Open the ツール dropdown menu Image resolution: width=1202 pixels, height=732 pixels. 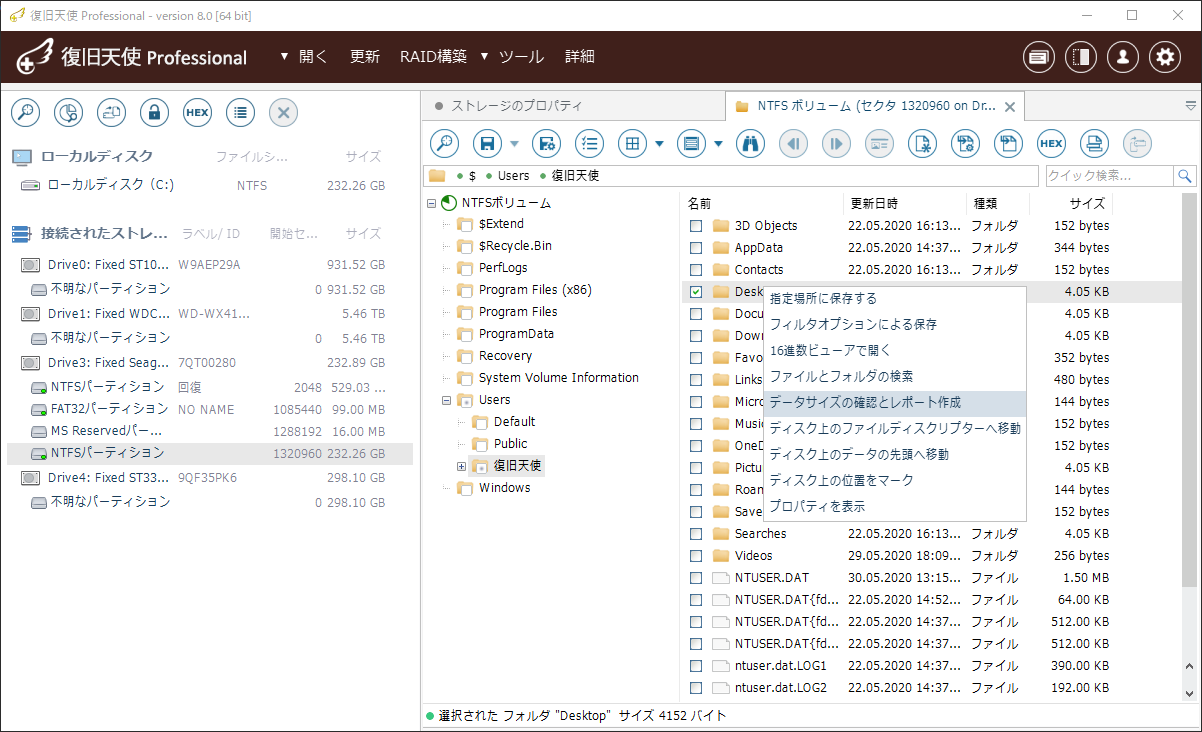pos(512,57)
